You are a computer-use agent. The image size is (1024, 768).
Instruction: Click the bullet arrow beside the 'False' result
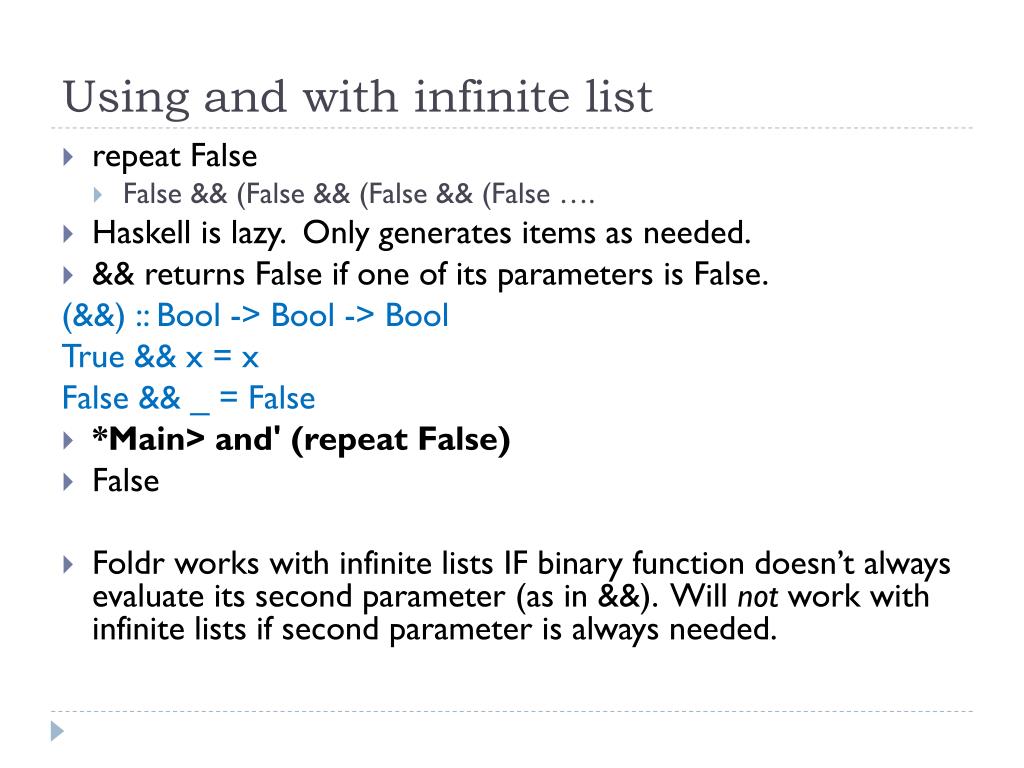pyautogui.click(x=68, y=482)
